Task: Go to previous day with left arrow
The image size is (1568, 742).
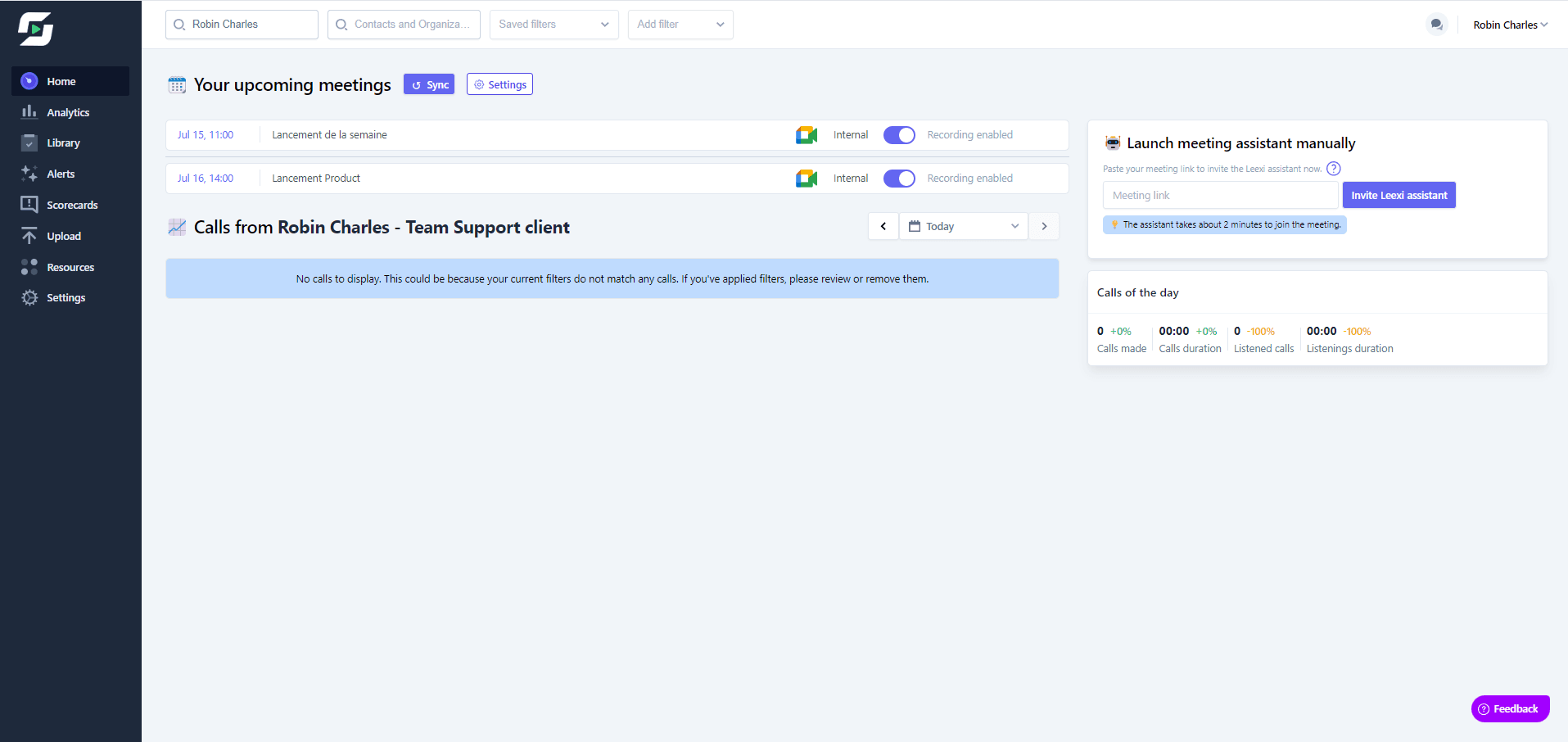Action: [x=883, y=226]
